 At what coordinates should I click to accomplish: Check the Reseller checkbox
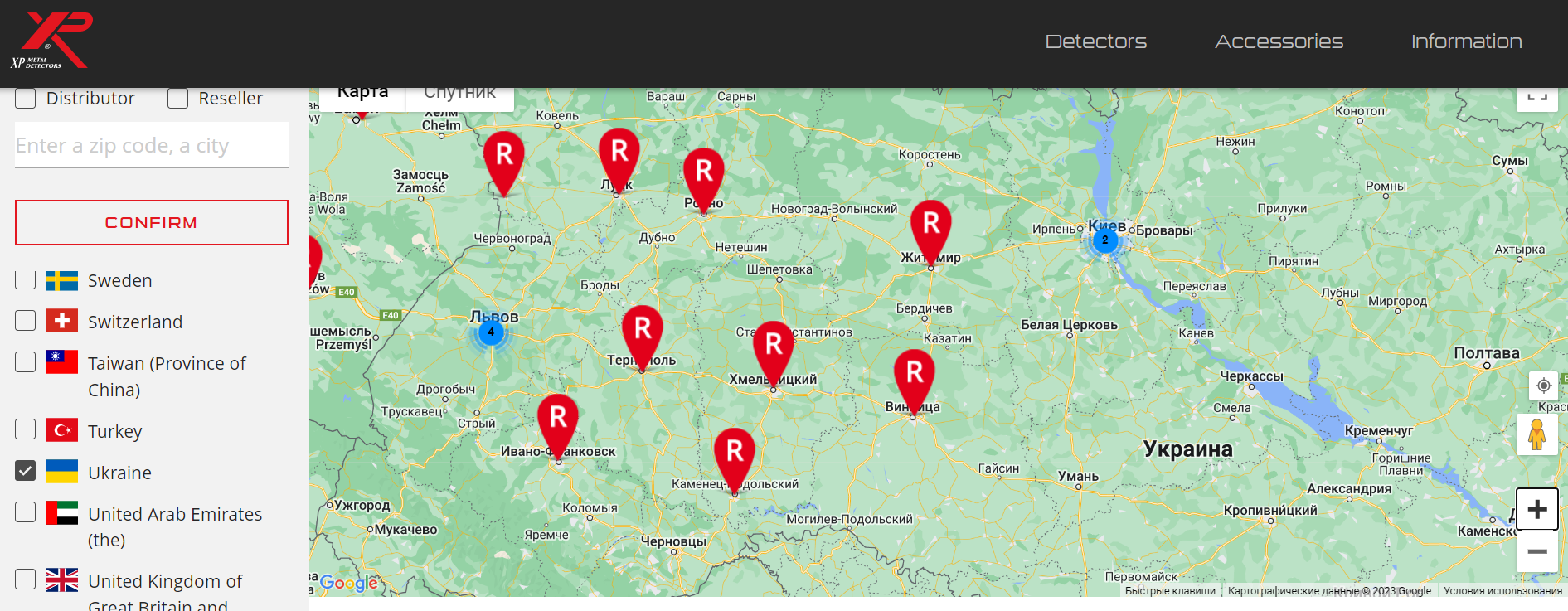point(177,98)
